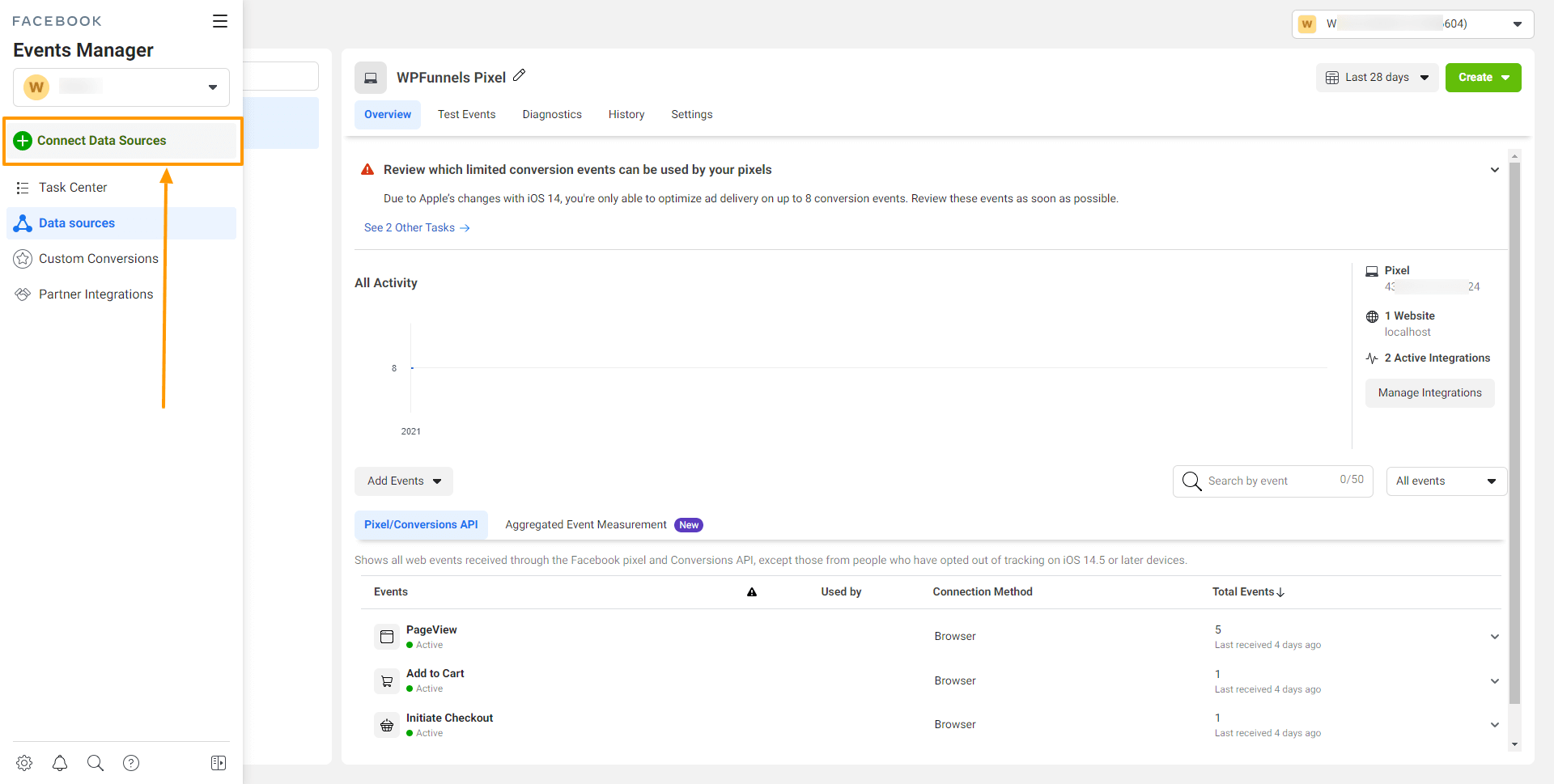Select the Aggregated Event Measurement tab
The height and width of the screenshot is (784, 1554).
(604, 525)
